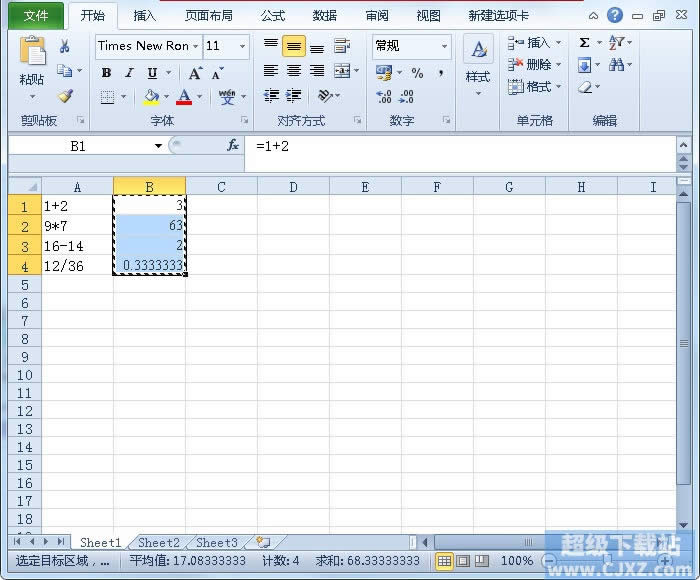Image resolution: width=700 pixels, height=580 pixels.
Task: Open the Excel help question mark
Action: click(x=615, y=16)
